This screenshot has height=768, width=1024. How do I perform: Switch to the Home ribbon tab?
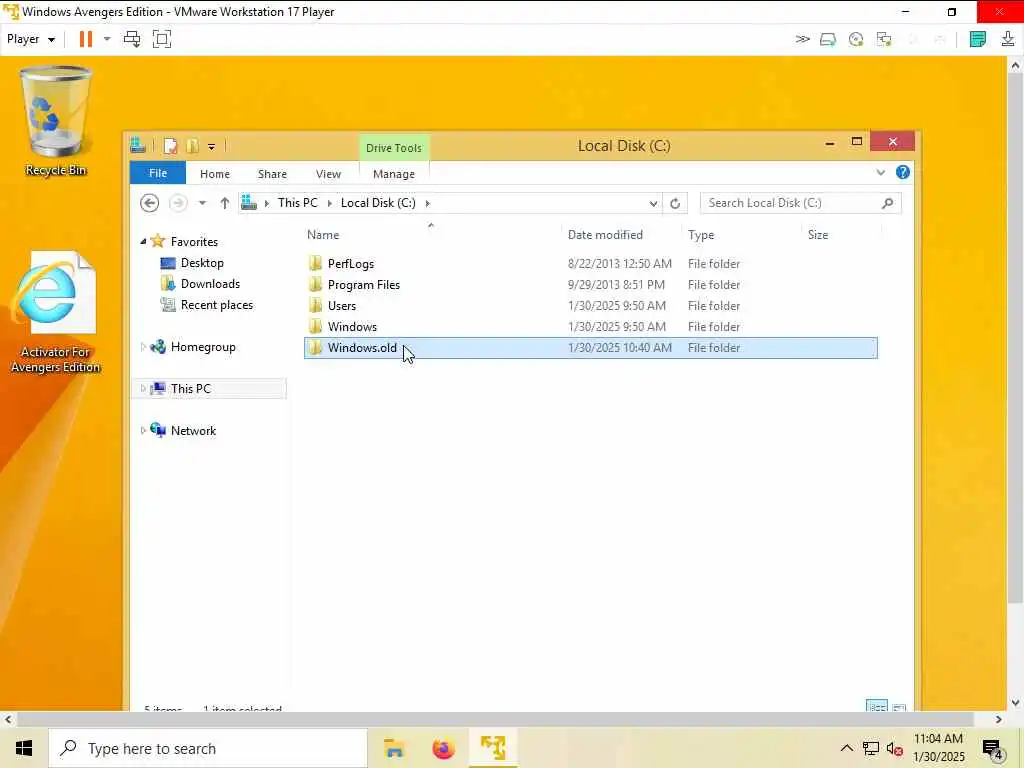pyautogui.click(x=215, y=174)
